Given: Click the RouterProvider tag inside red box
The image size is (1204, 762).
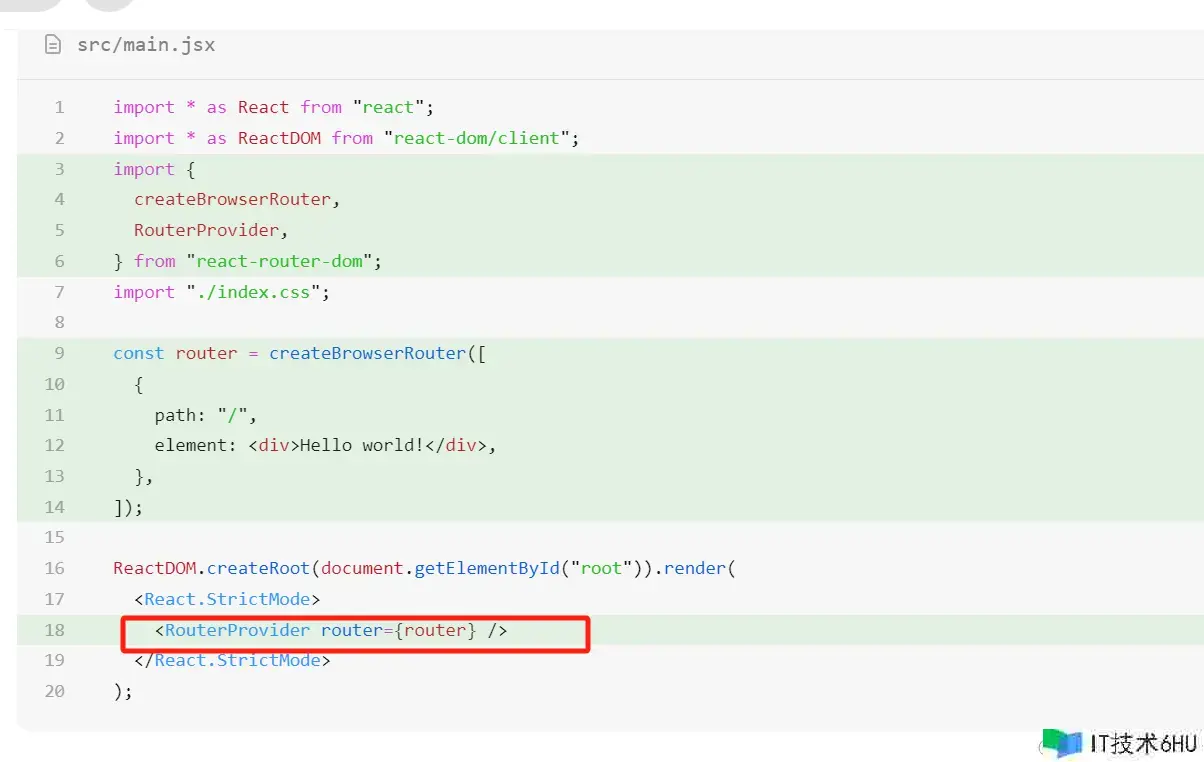Looking at the screenshot, I should [237, 630].
